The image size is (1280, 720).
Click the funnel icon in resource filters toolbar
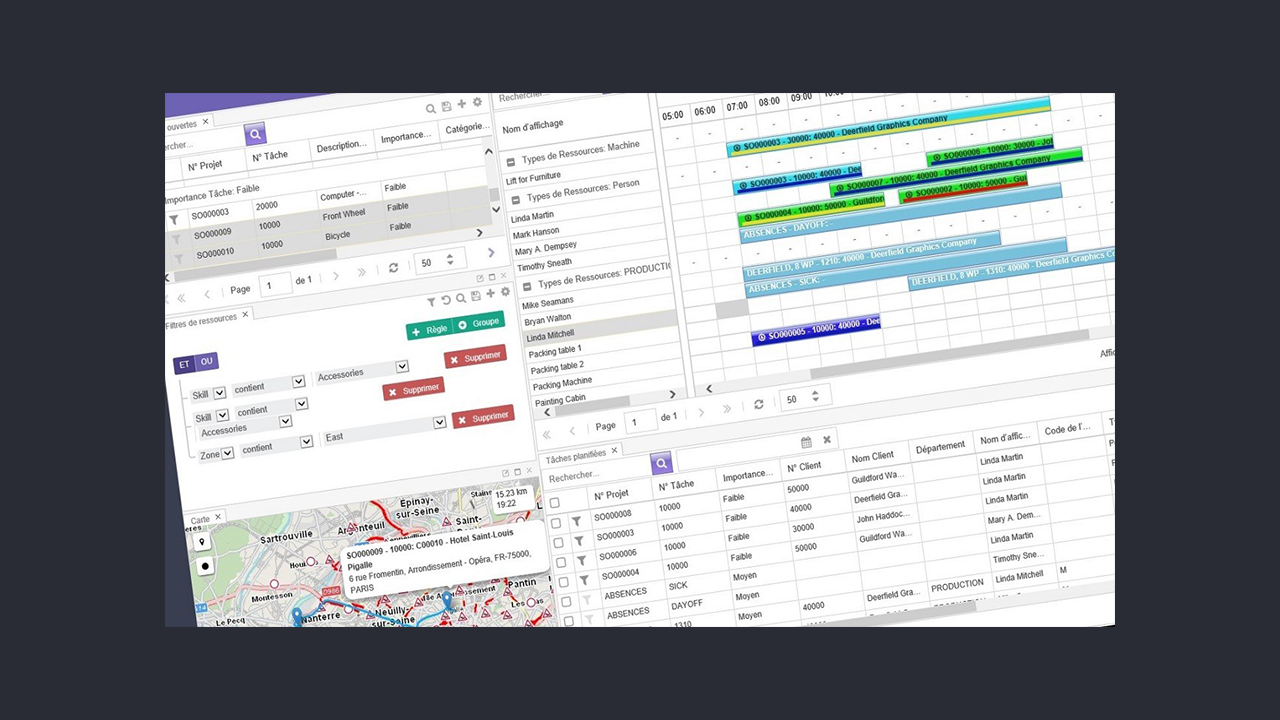pos(431,301)
